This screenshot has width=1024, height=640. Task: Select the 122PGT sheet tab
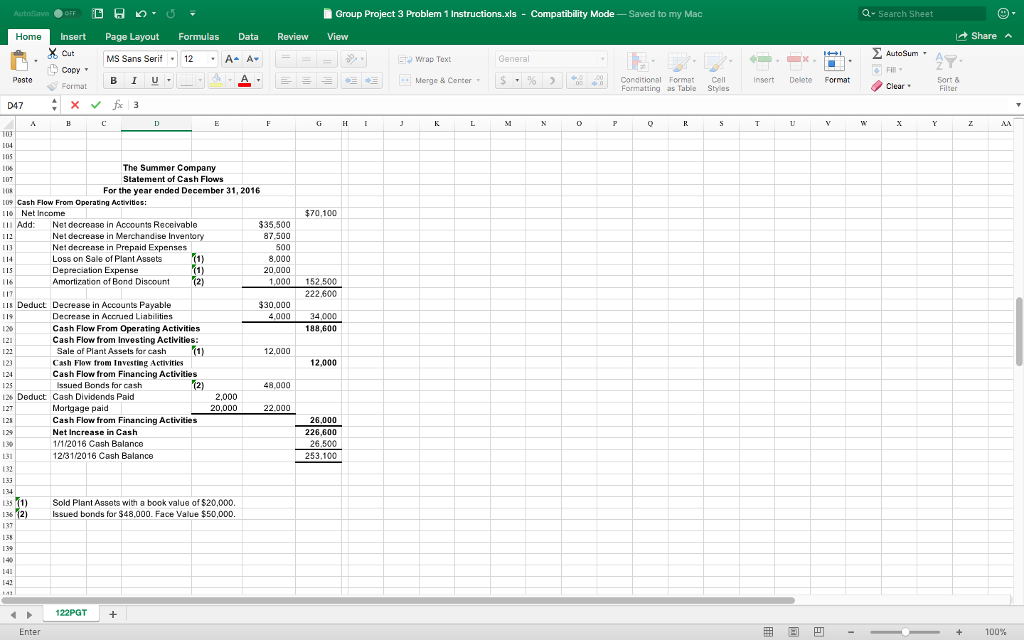71,613
